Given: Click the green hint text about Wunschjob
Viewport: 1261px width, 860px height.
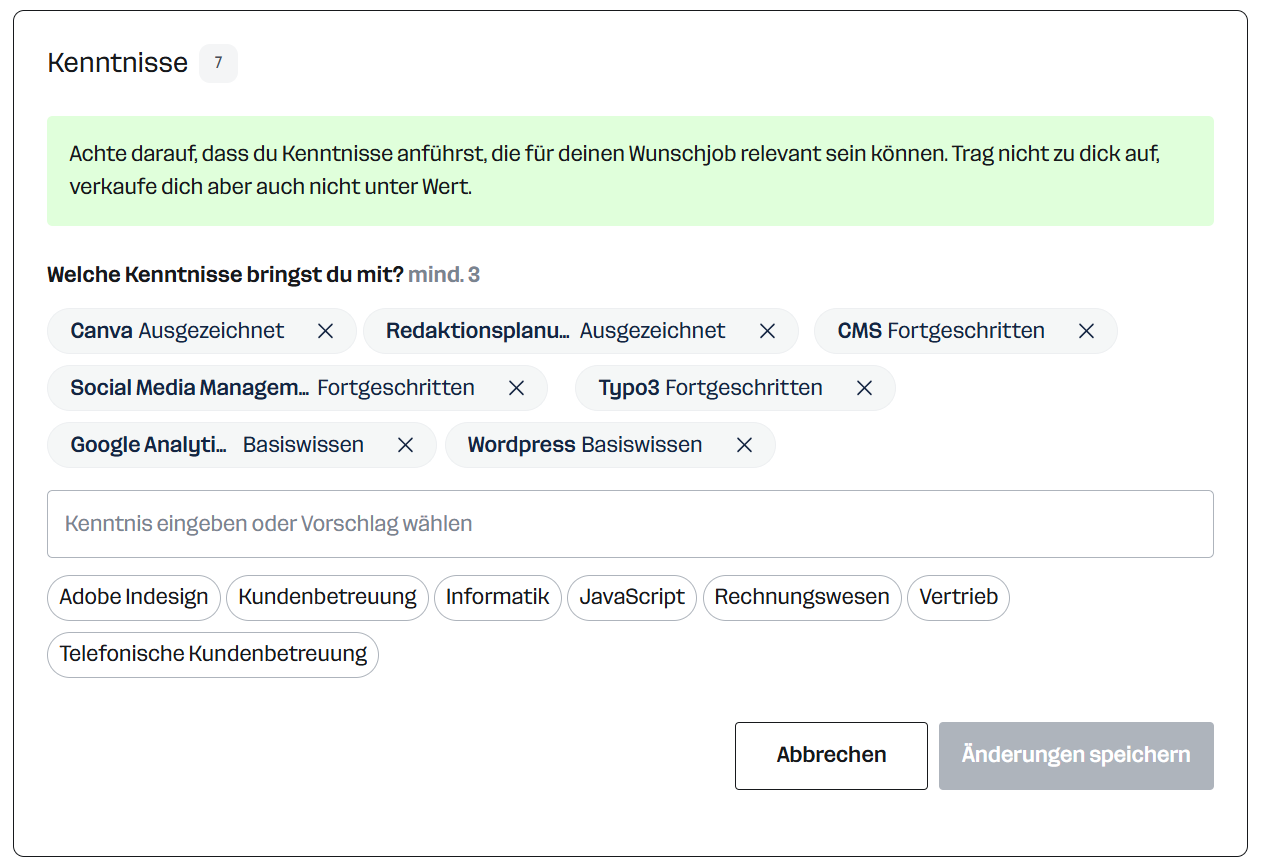Looking at the screenshot, I should click(x=615, y=171).
